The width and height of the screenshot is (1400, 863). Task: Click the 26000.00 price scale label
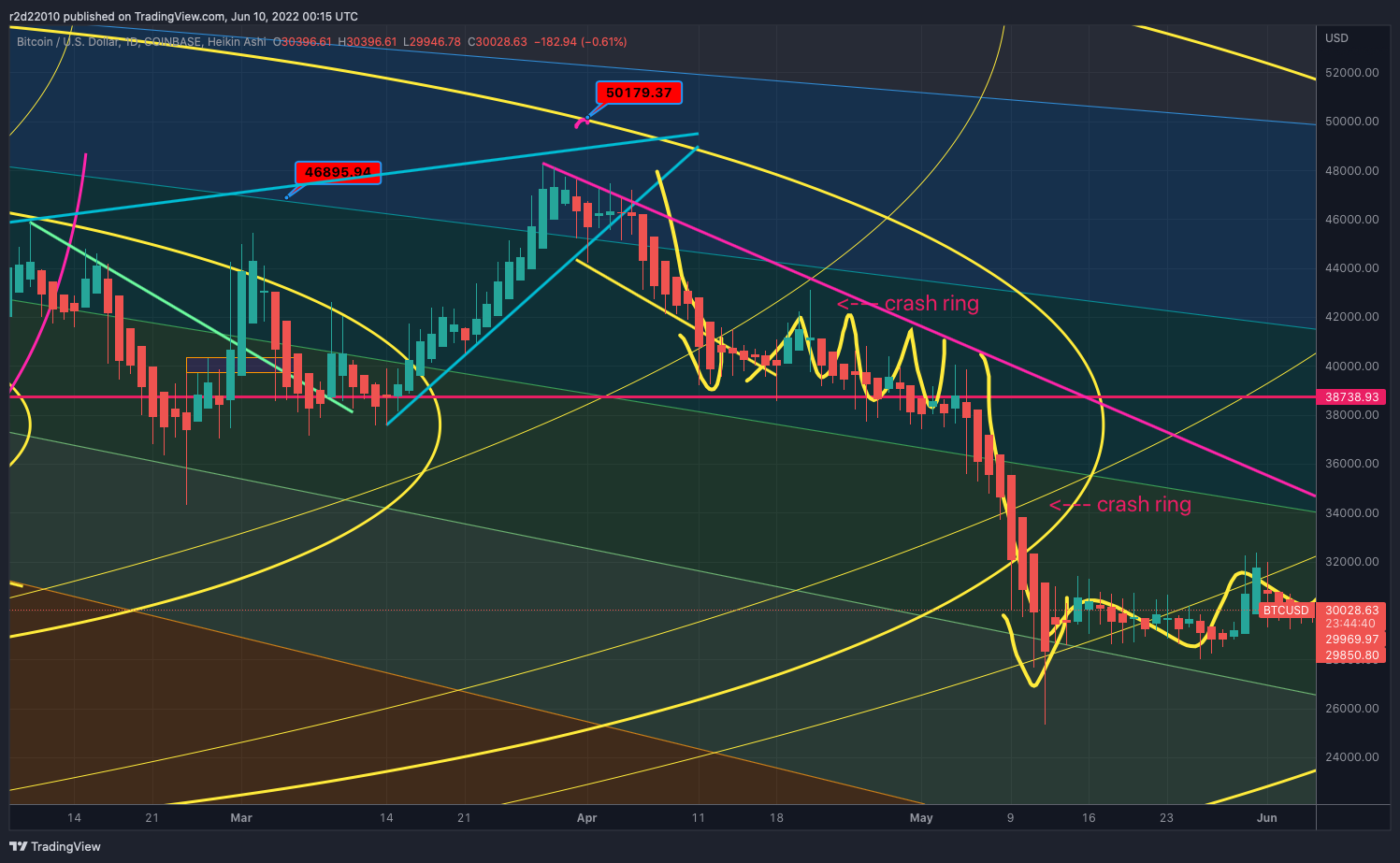pos(1352,709)
